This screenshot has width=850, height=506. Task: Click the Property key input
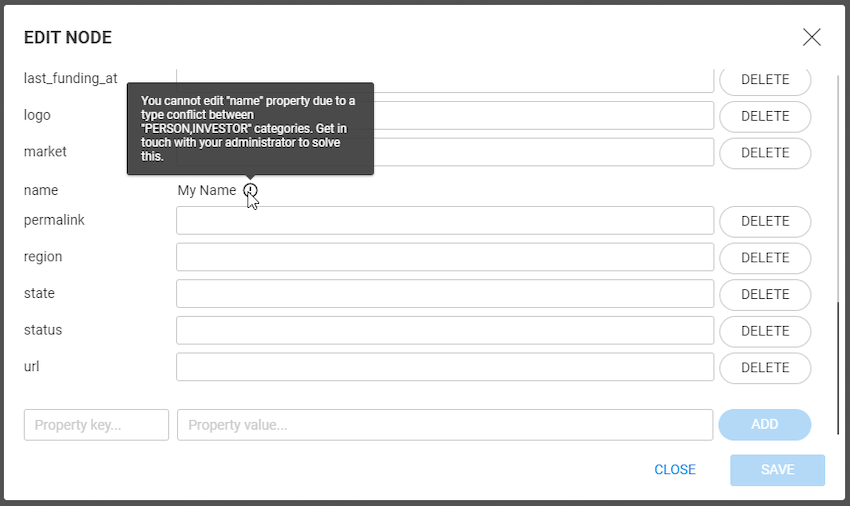pyautogui.click(x=97, y=425)
